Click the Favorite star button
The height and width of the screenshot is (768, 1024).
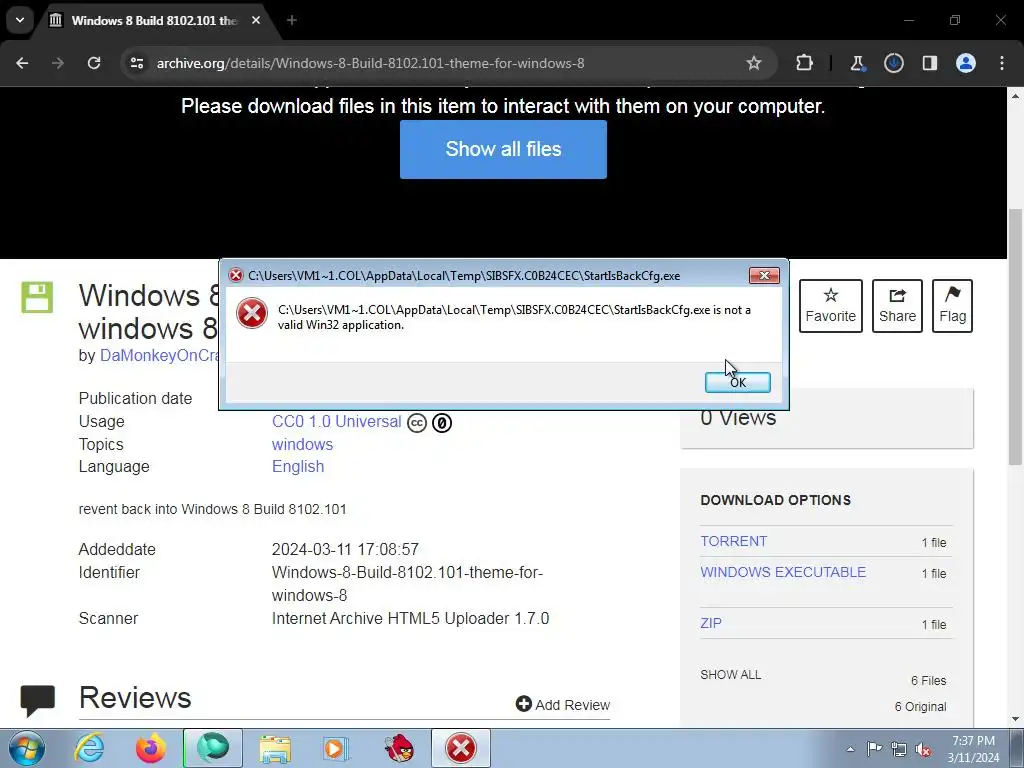[x=831, y=306]
